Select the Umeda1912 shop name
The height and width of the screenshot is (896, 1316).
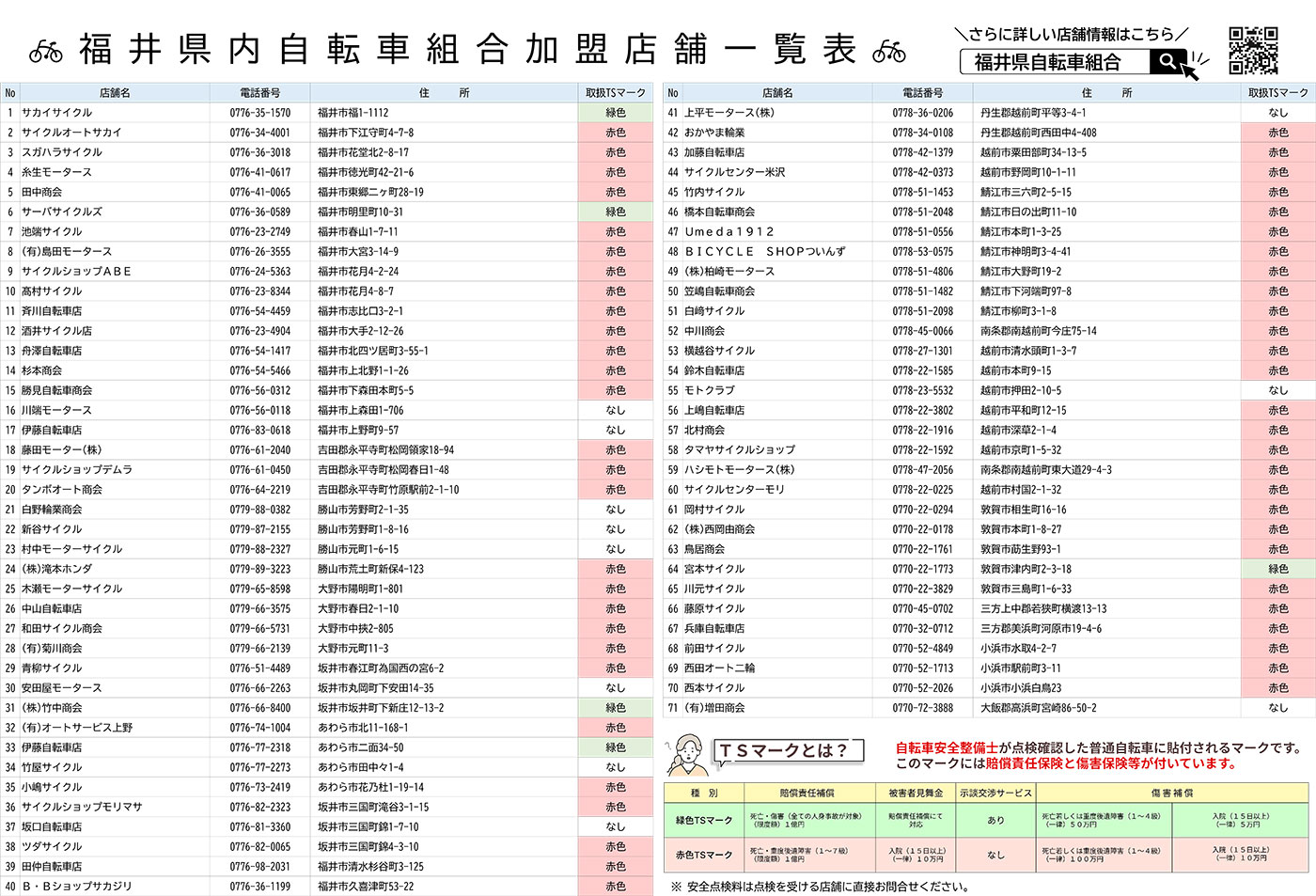pos(729,231)
